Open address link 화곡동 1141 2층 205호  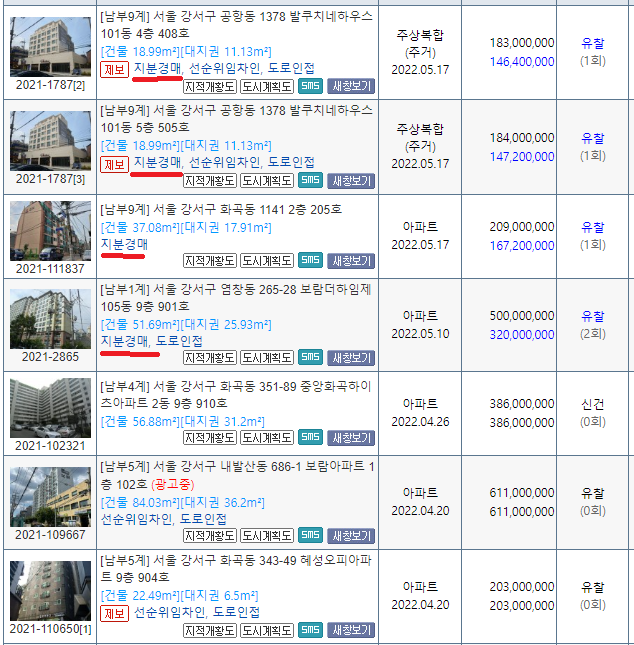coord(221,210)
